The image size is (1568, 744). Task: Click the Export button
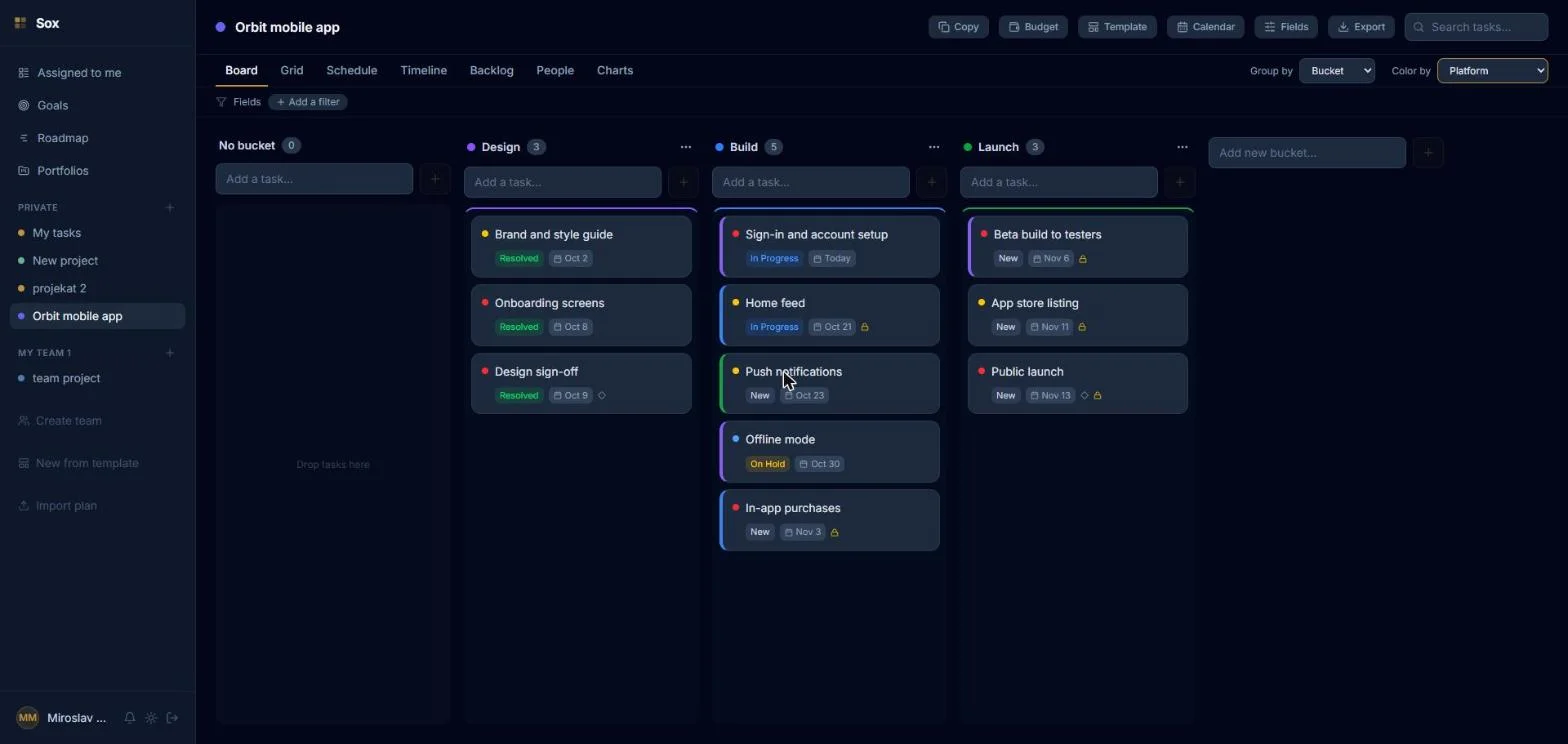click(1361, 27)
